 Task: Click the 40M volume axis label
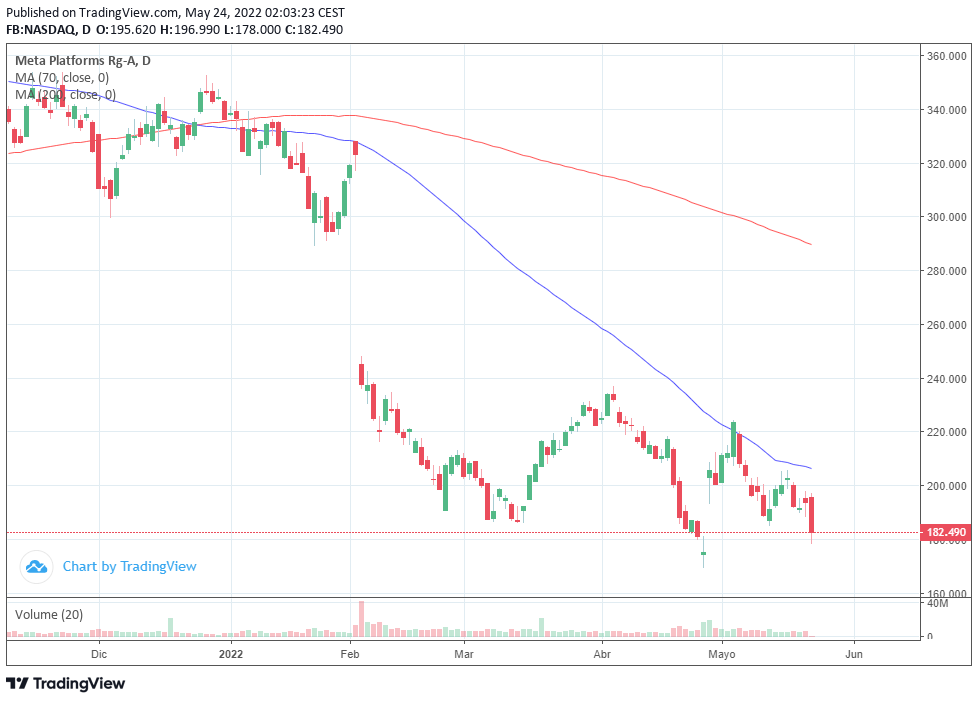[937, 603]
